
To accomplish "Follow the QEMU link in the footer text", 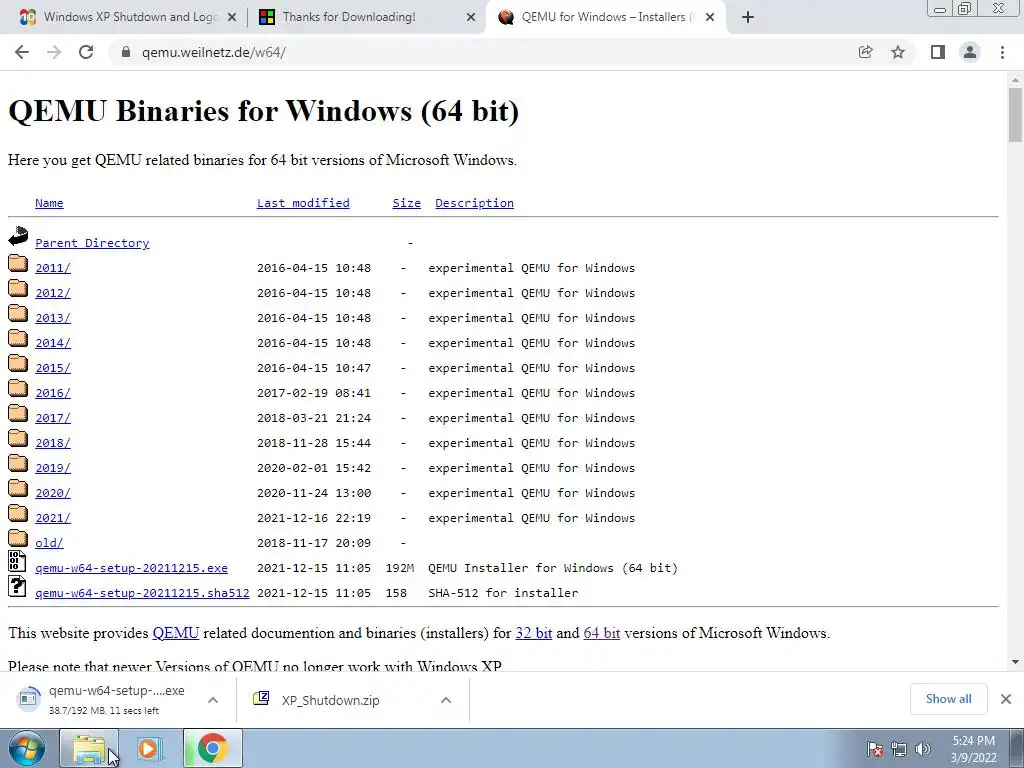I will click(x=176, y=633).
